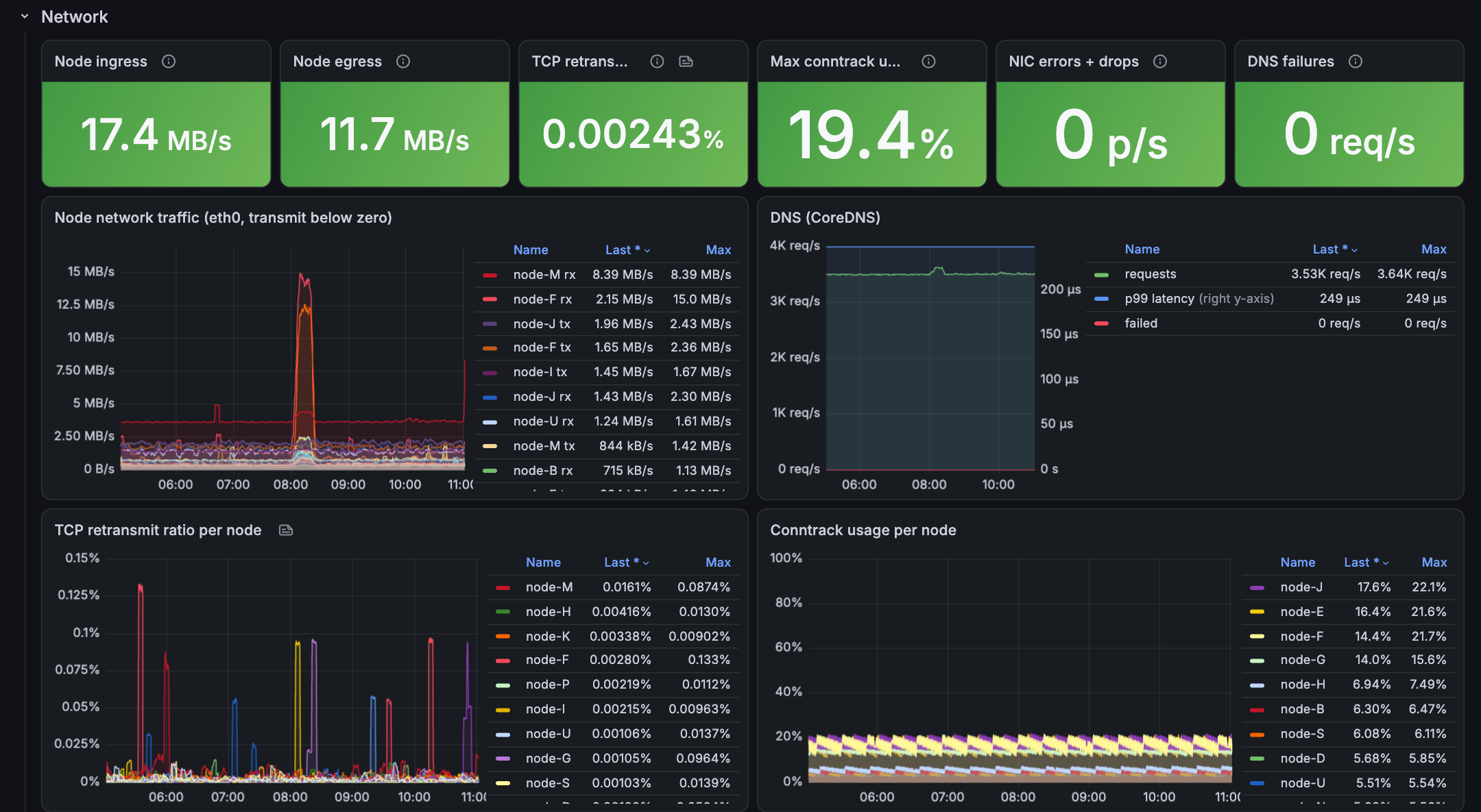This screenshot has height=812, width=1481.
Task: Open info icon on TCP retrans panel
Action: click(657, 62)
